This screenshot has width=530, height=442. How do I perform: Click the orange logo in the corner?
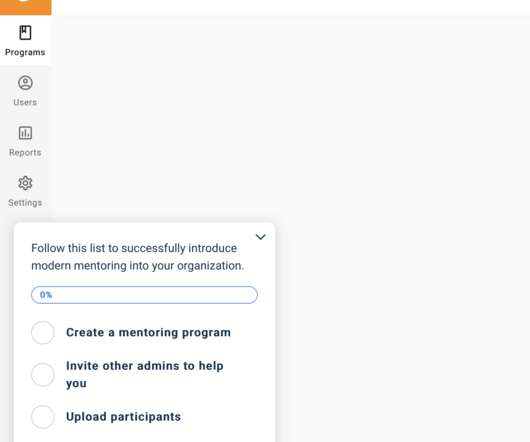tap(26, 7)
